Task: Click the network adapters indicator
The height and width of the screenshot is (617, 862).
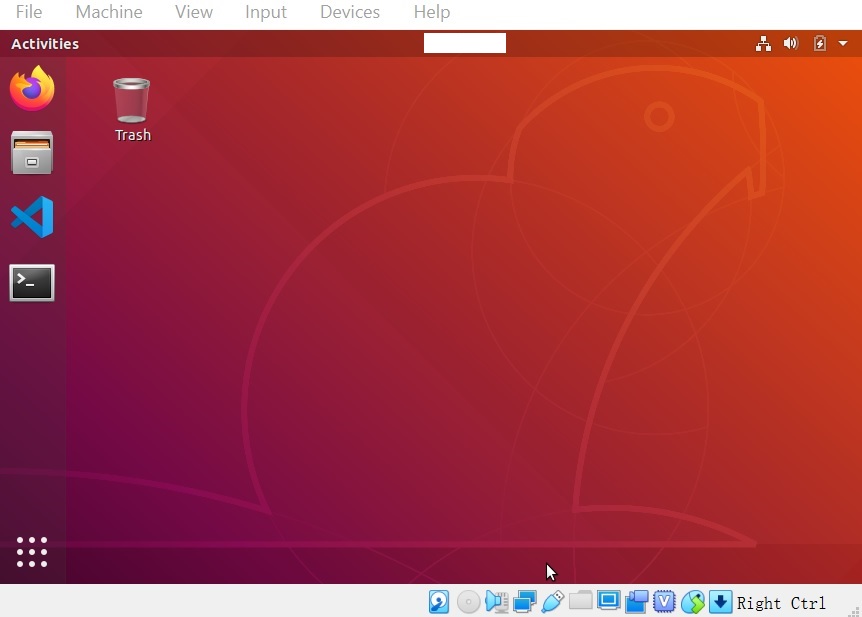Action: (524, 602)
